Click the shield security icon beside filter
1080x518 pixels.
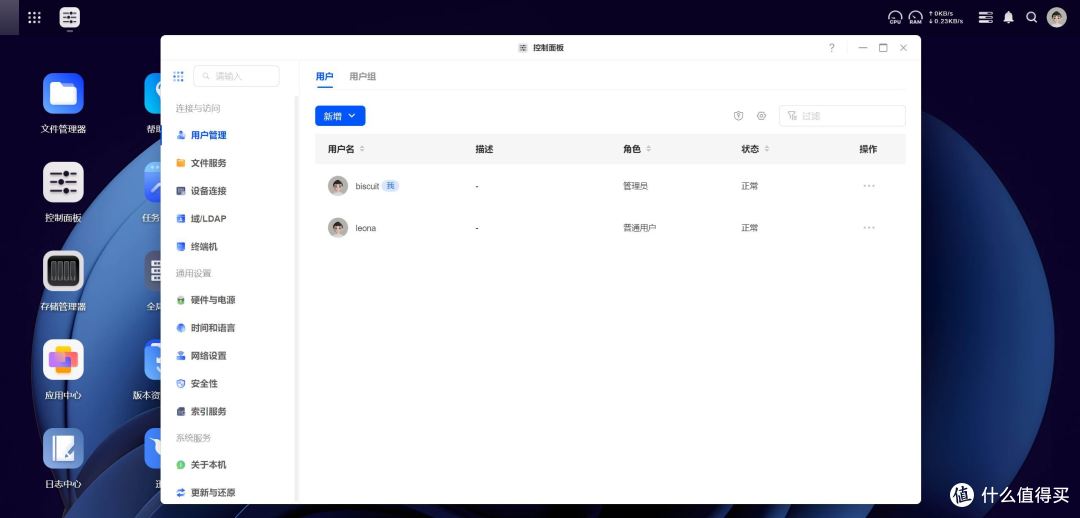(x=738, y=116)
